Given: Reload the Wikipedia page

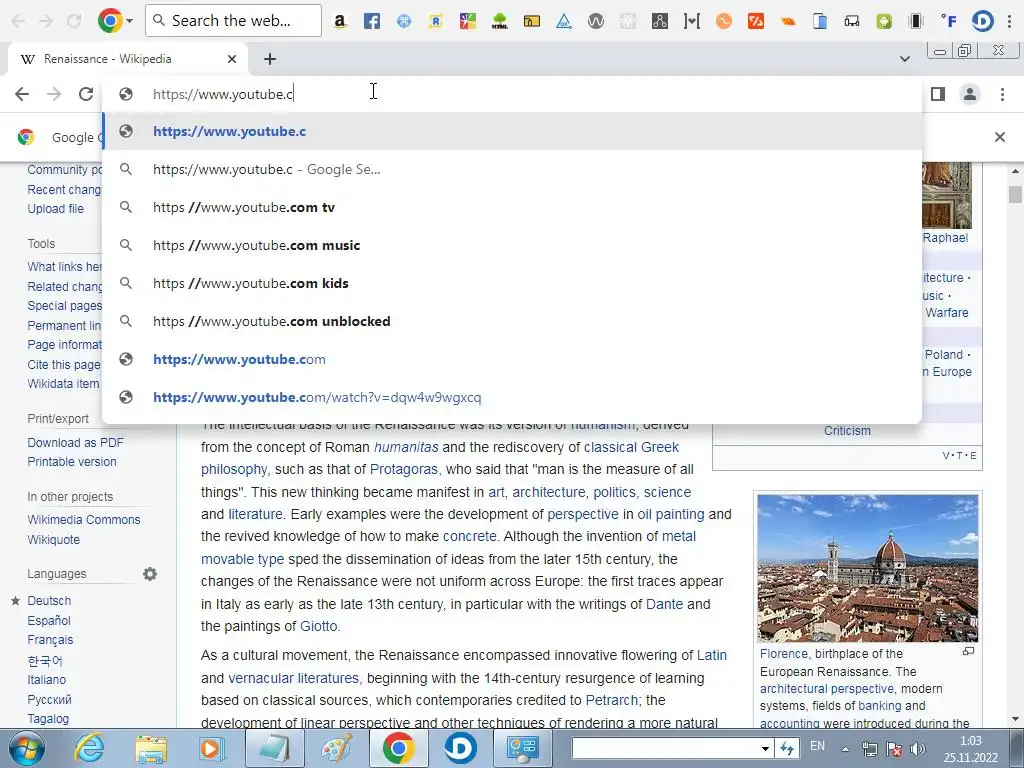Looking at the screenshot, I should (x=86, y=94).
